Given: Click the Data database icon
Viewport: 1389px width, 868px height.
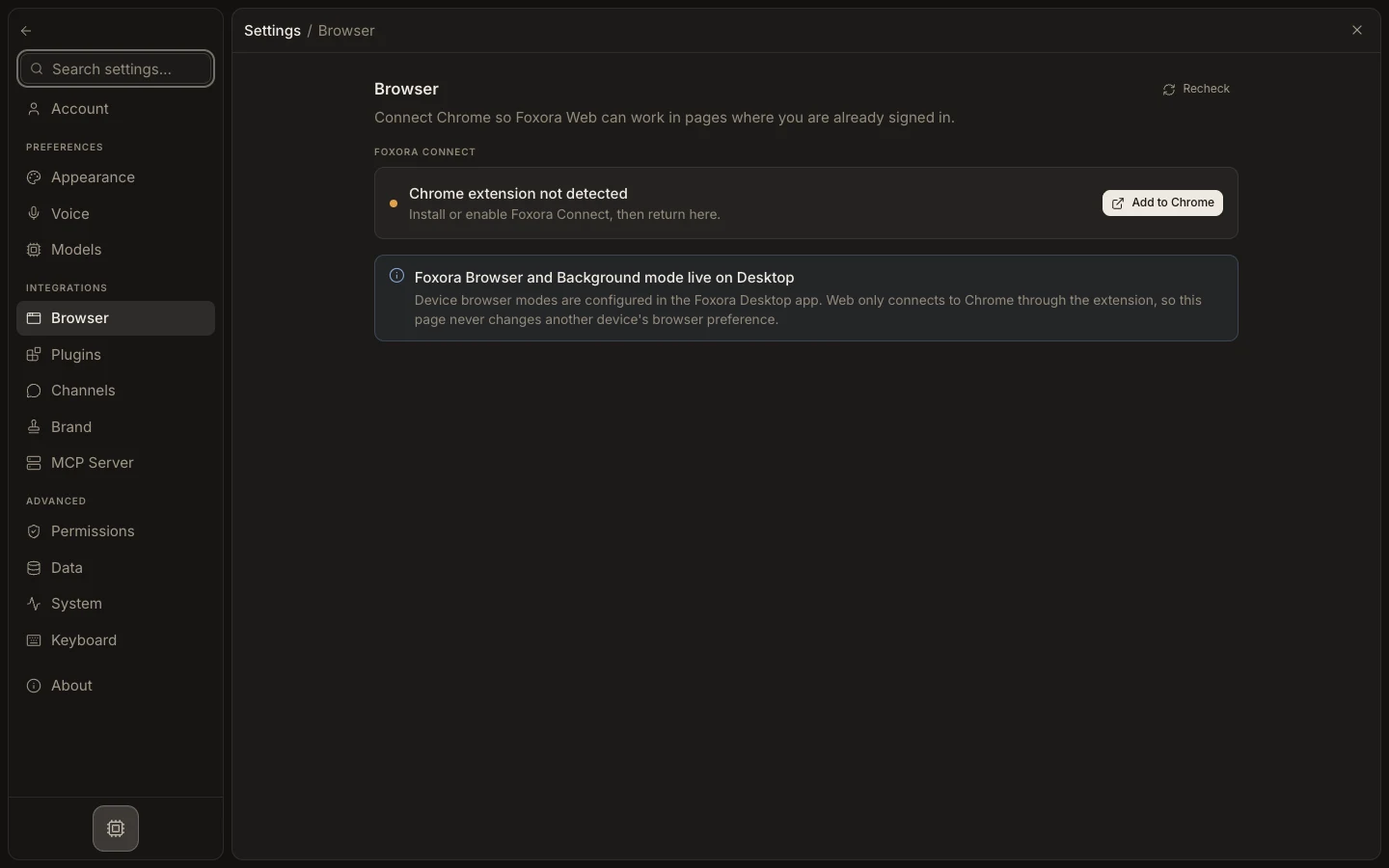Looking at the screenshot, I should (34, 568).
